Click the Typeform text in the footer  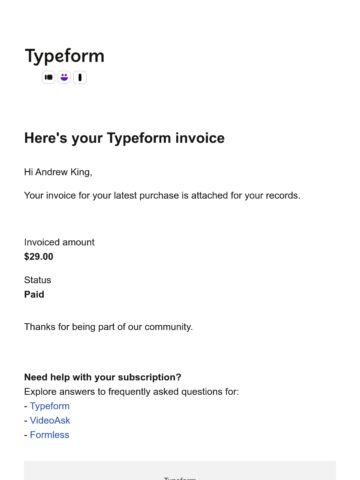coord(180,478)
